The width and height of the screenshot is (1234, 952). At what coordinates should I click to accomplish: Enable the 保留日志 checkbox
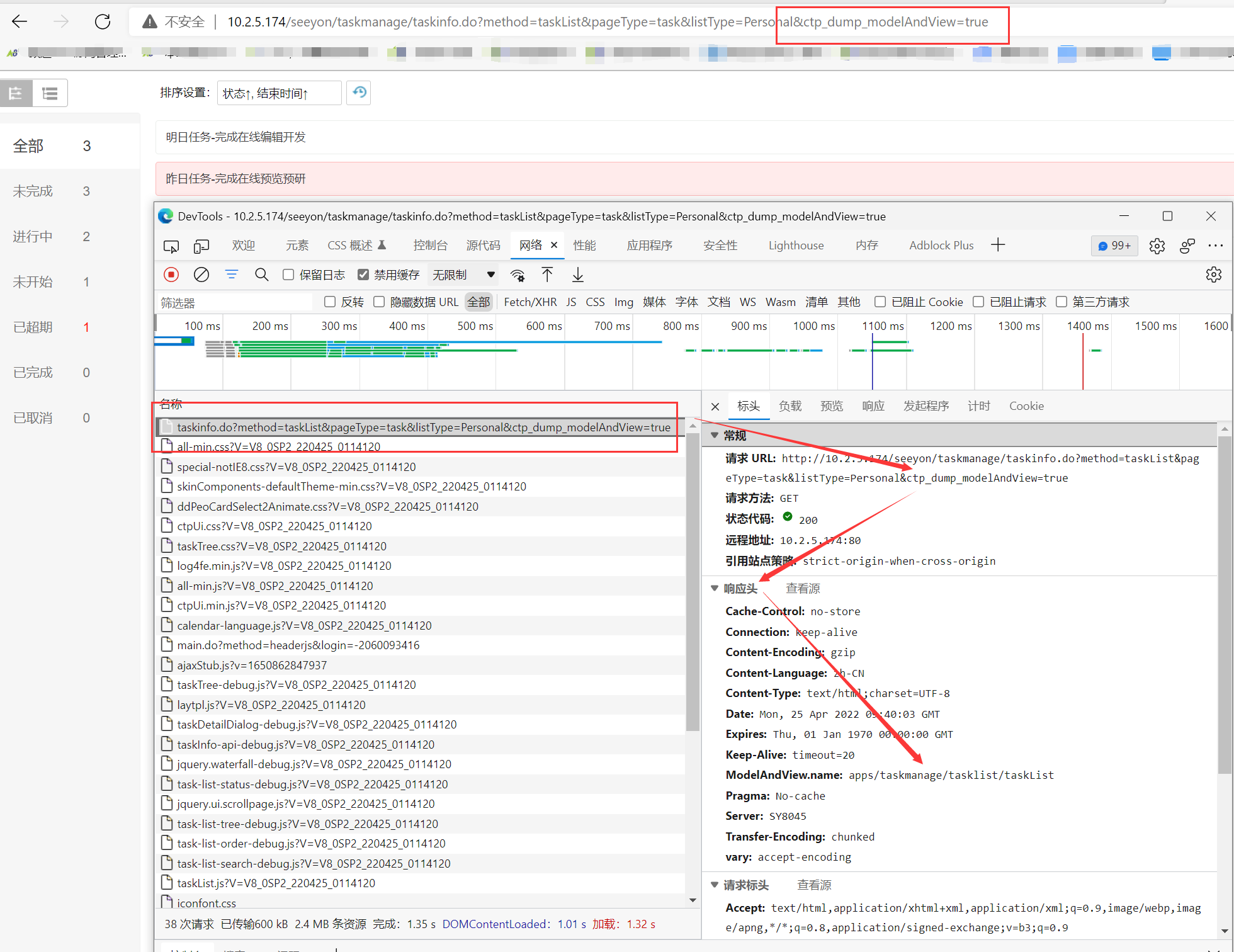coord(289,275)
